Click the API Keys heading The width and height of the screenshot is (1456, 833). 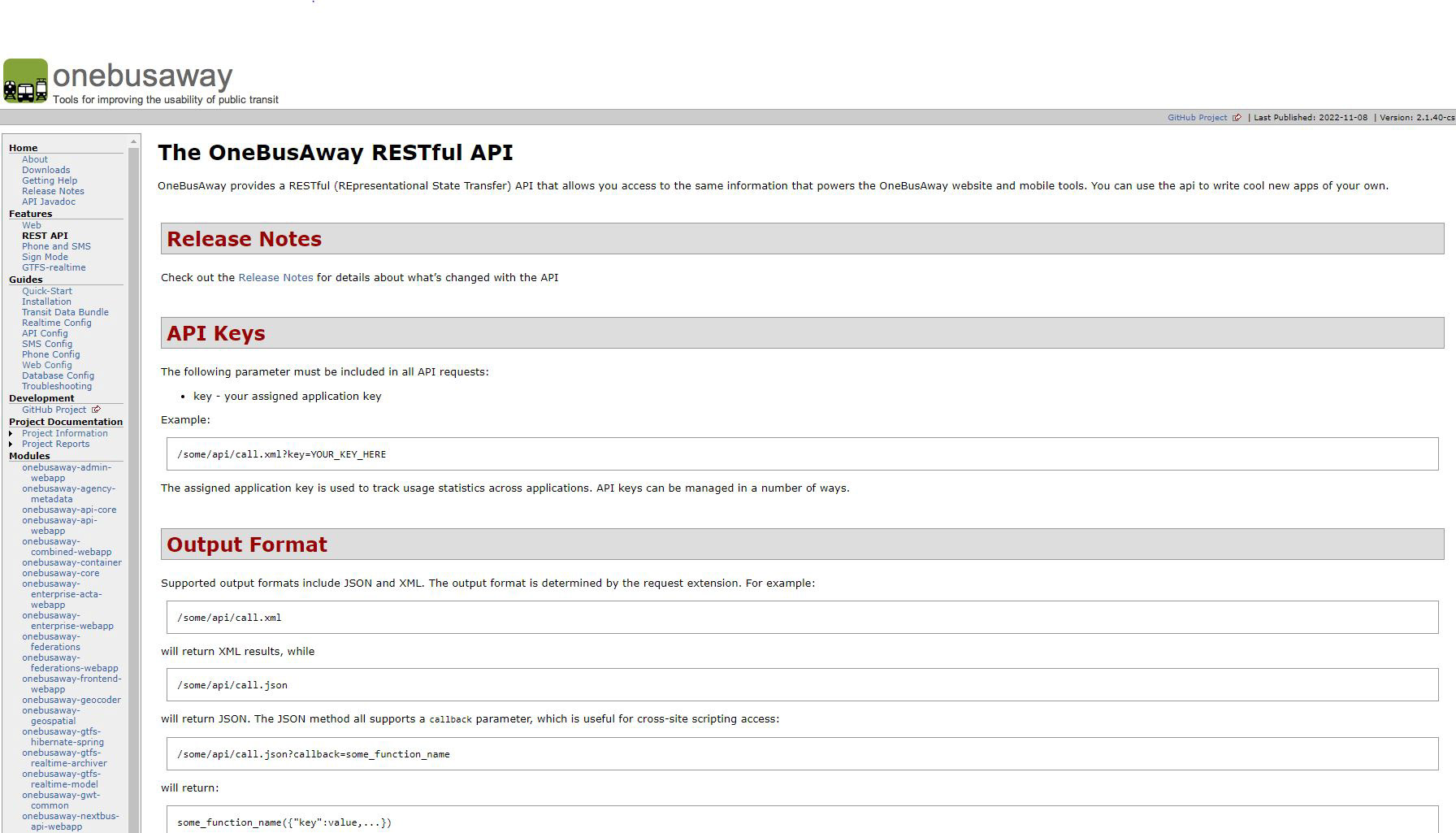(216, 333)
